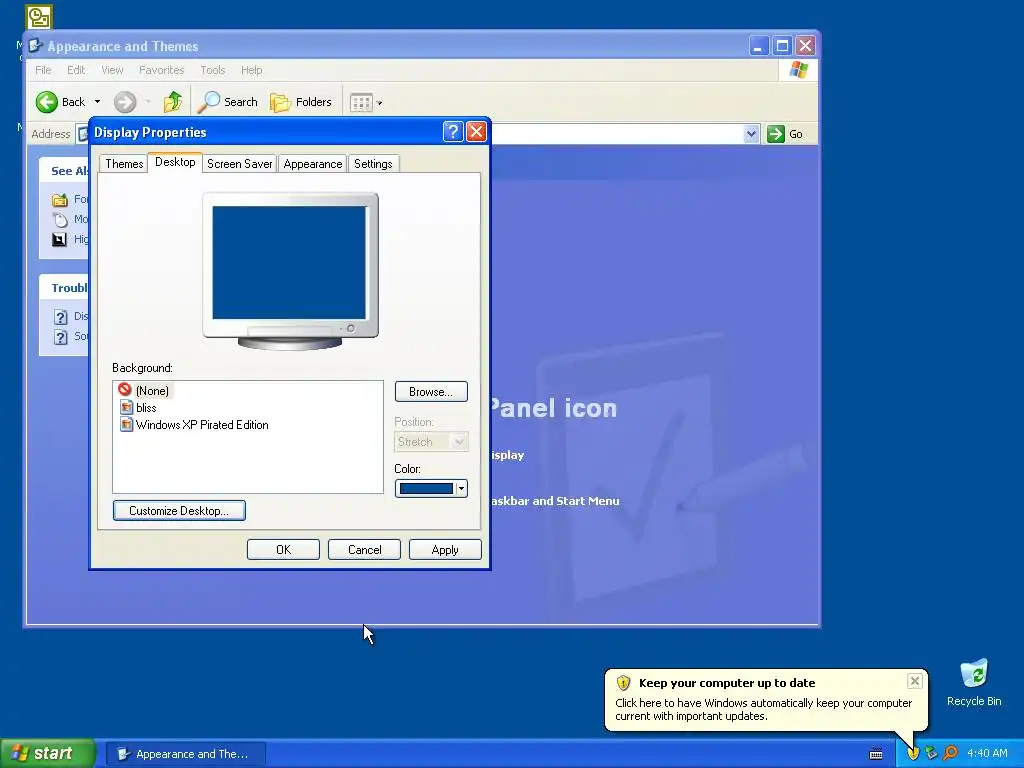
Task: Toggle the Folders pane button
Action: point(301,102)
